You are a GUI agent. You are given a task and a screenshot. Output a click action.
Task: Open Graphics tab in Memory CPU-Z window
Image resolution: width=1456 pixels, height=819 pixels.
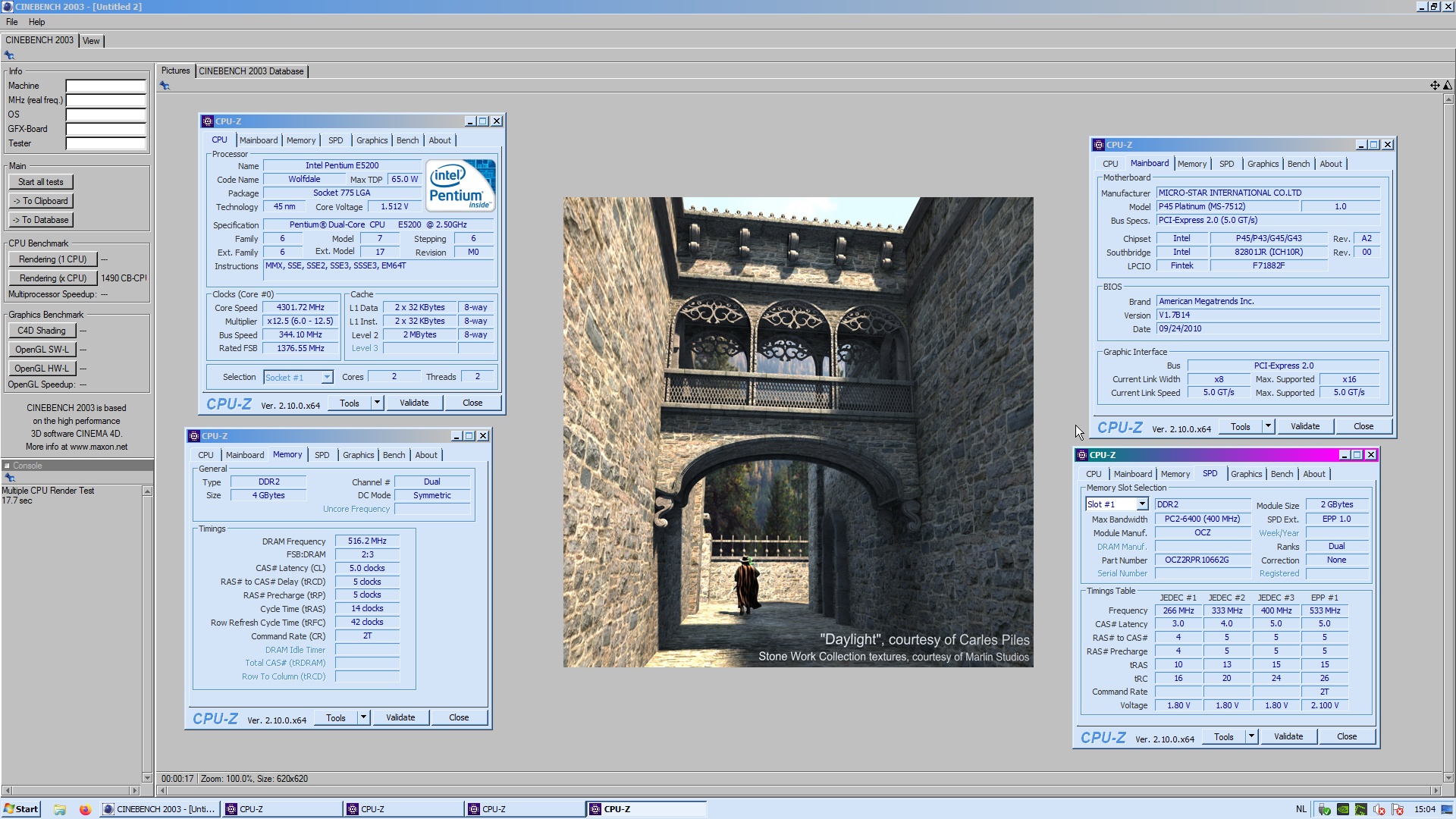(358, 455)
